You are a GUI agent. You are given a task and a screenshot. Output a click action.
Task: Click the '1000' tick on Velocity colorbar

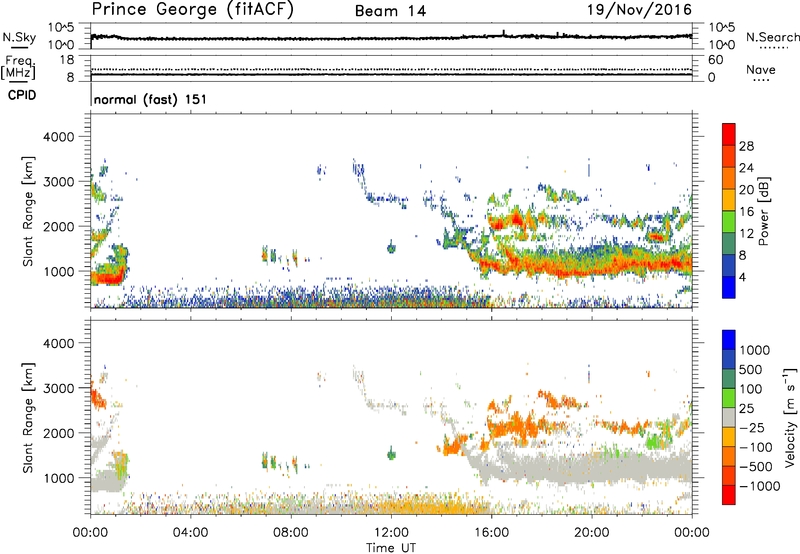pyautogui.click(x=755, y=350)
